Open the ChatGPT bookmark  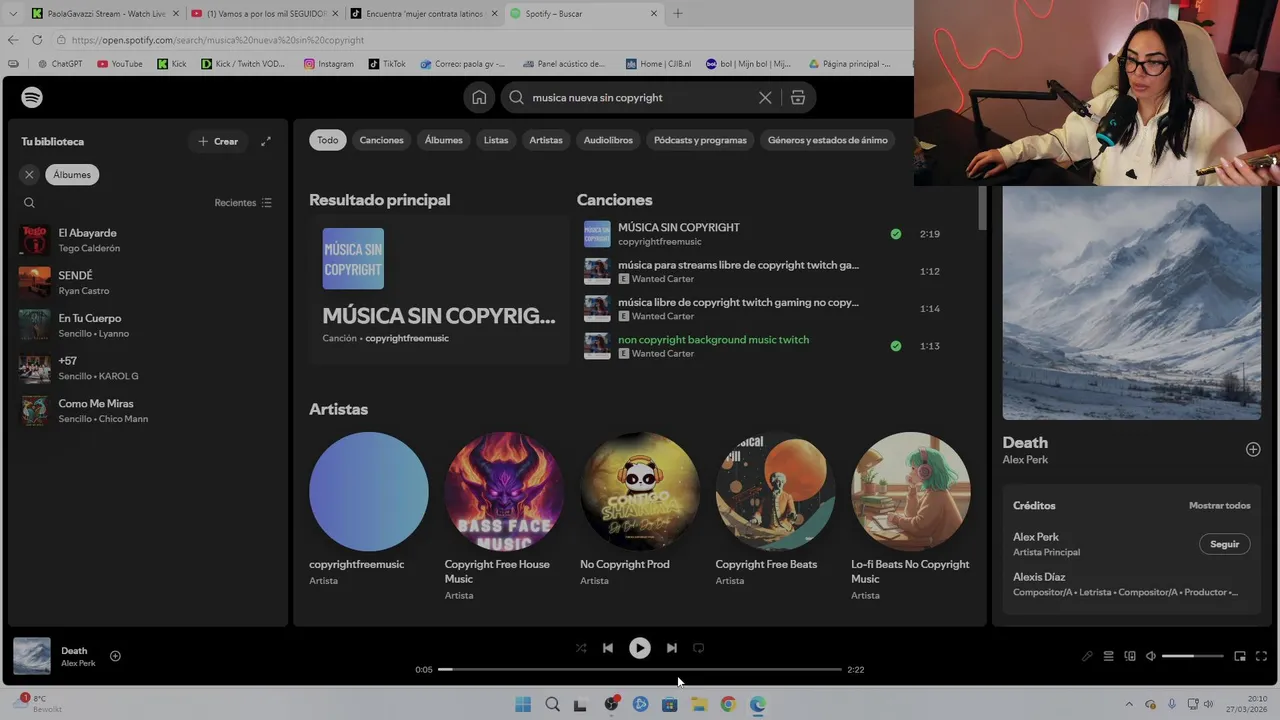coord(59,64)
